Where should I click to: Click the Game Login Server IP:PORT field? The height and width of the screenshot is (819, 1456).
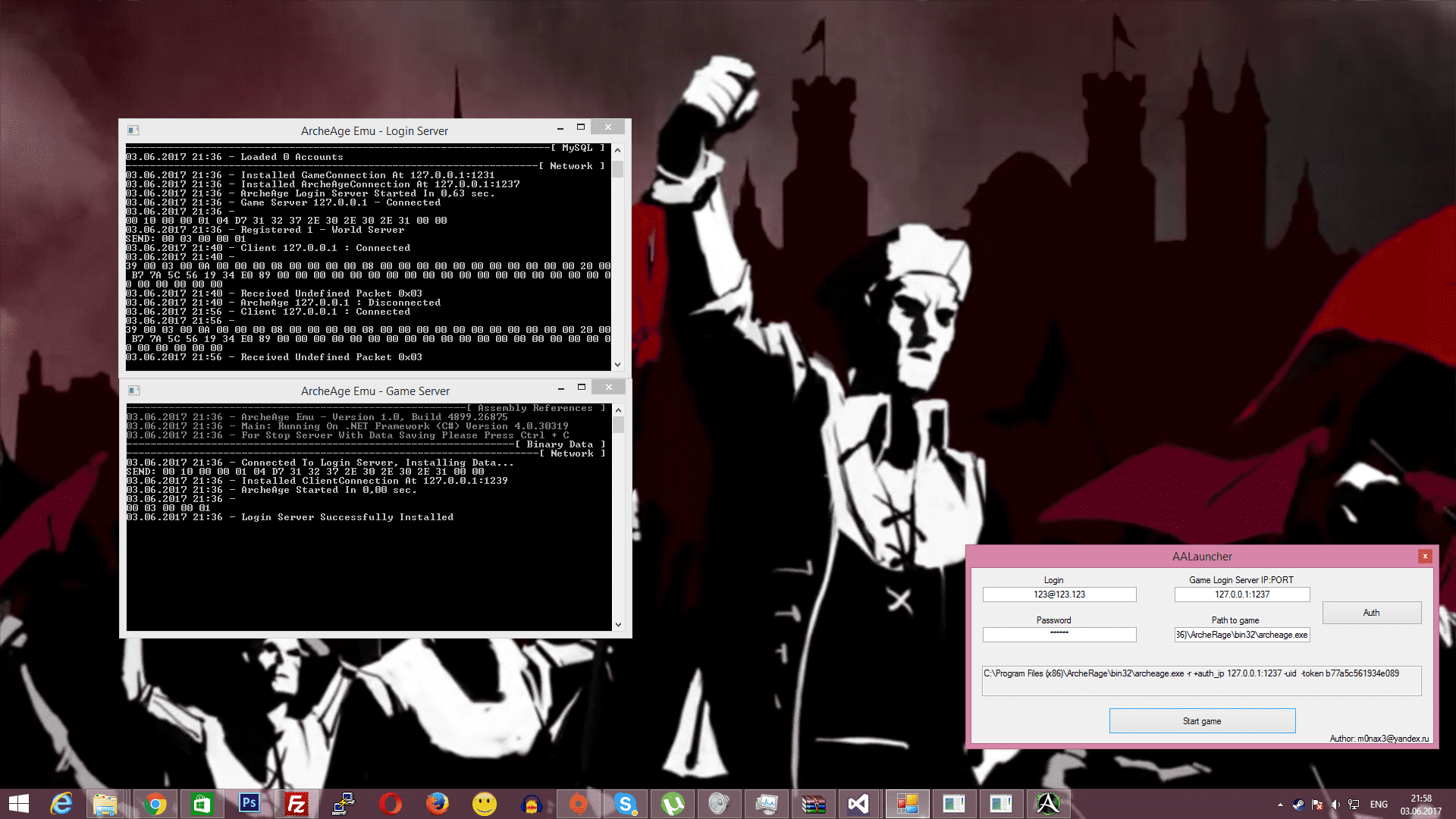(1242, 595)
